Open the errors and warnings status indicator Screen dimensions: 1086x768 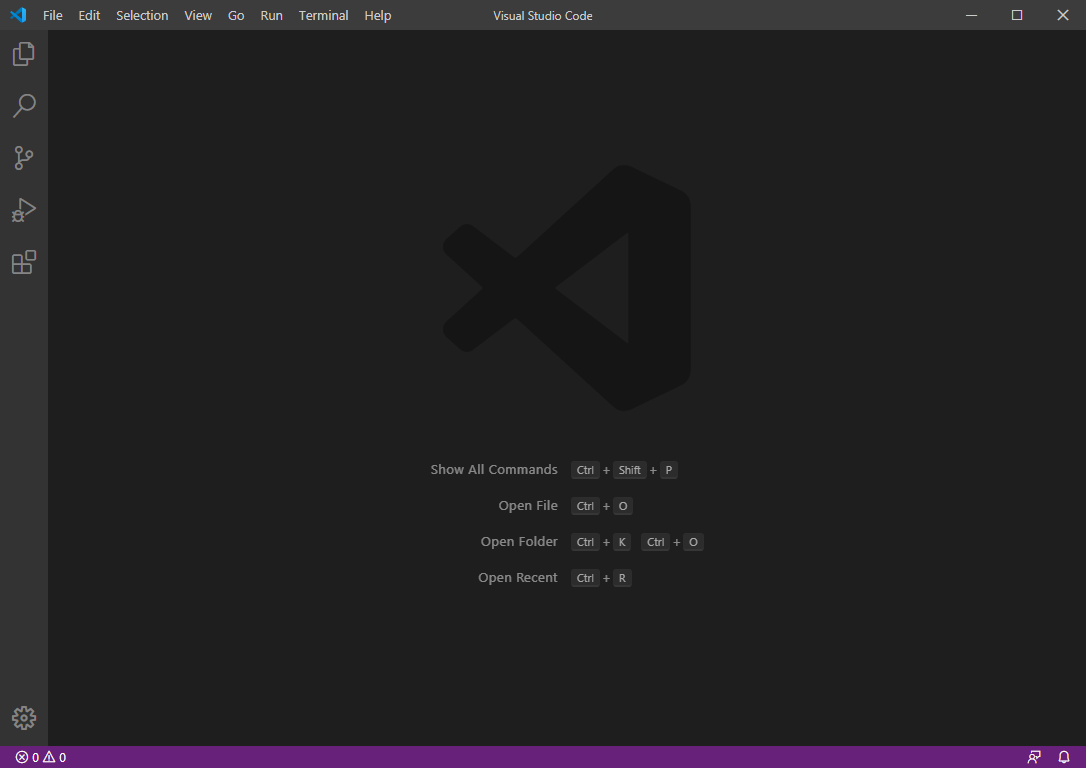coord(41,757)
